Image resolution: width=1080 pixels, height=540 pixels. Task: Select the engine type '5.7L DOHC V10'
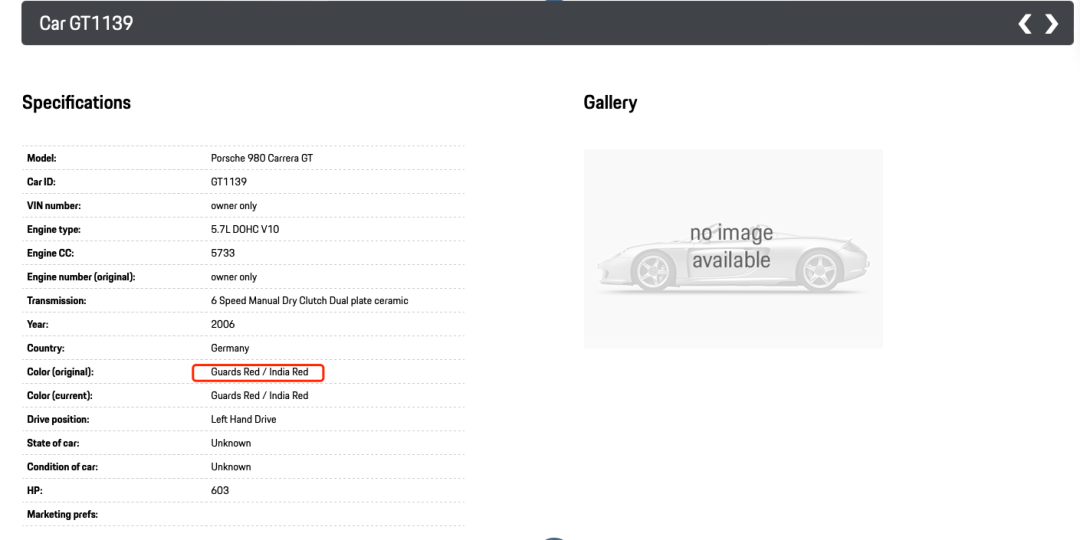coord(245,229)
